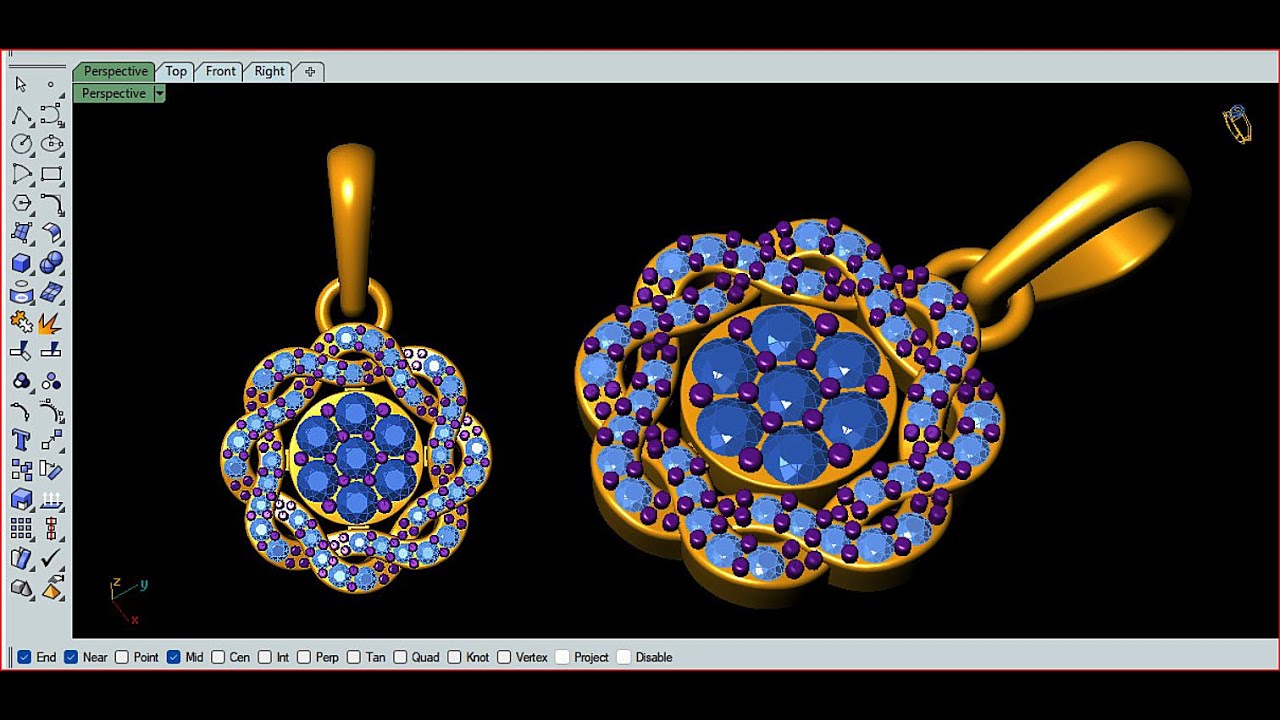This screenshot has height=720, width=1280.
Task: Uncheck the End object snap
Action: point(24,657)
